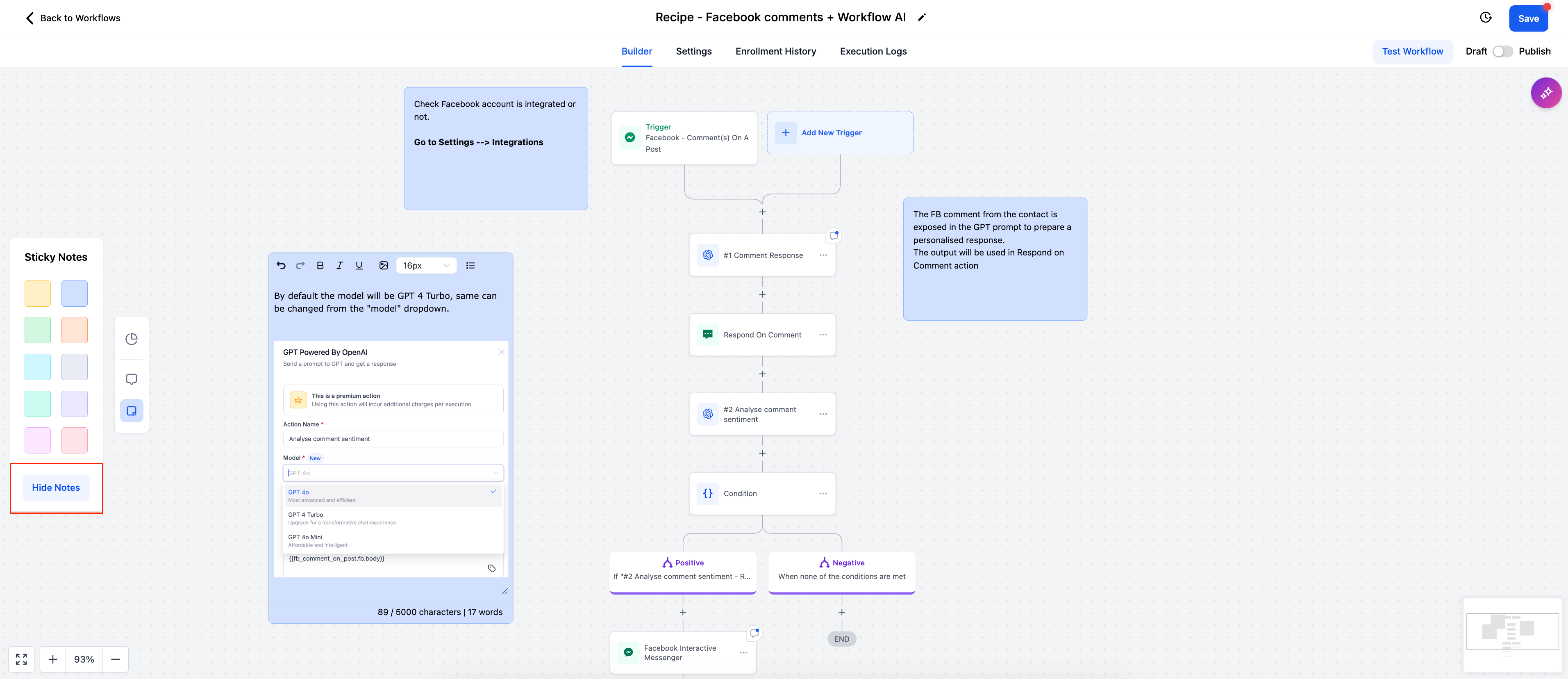Click the Respond On Comment node icon
Viewport: 1568px width, 679px height.
[708, 334]
